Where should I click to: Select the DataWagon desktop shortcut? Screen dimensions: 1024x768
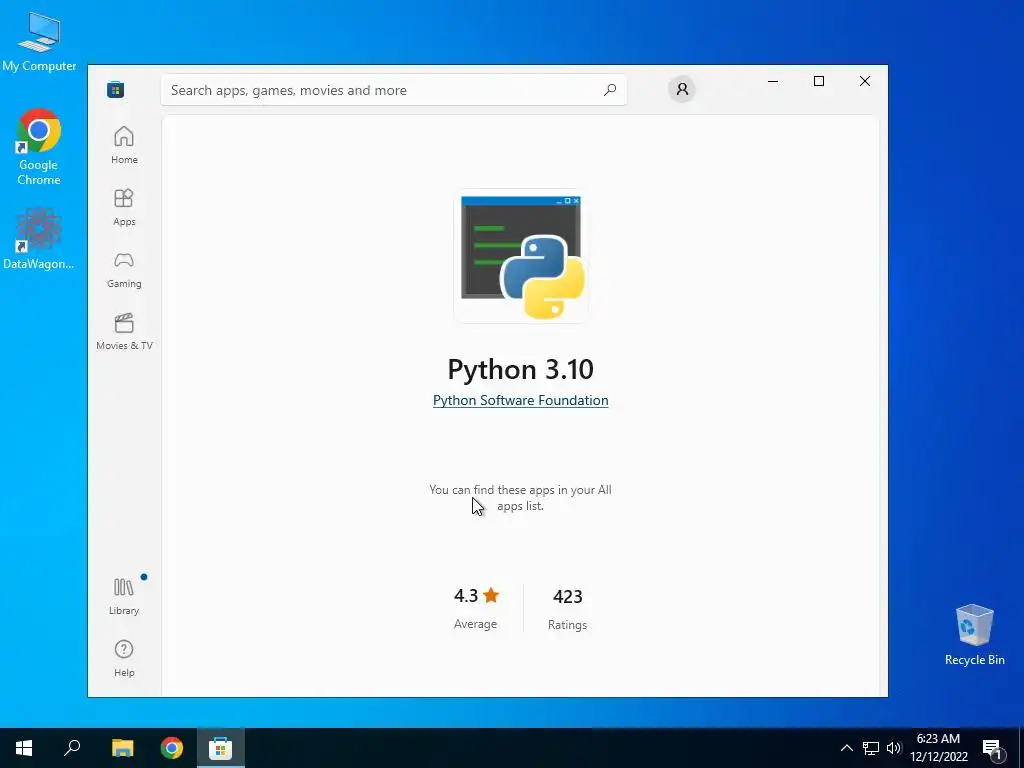pos(39,239)
